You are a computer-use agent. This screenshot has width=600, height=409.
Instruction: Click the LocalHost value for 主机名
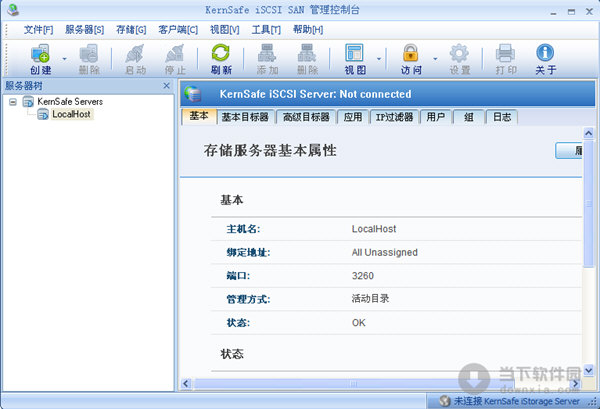click(x=374, y=229)
